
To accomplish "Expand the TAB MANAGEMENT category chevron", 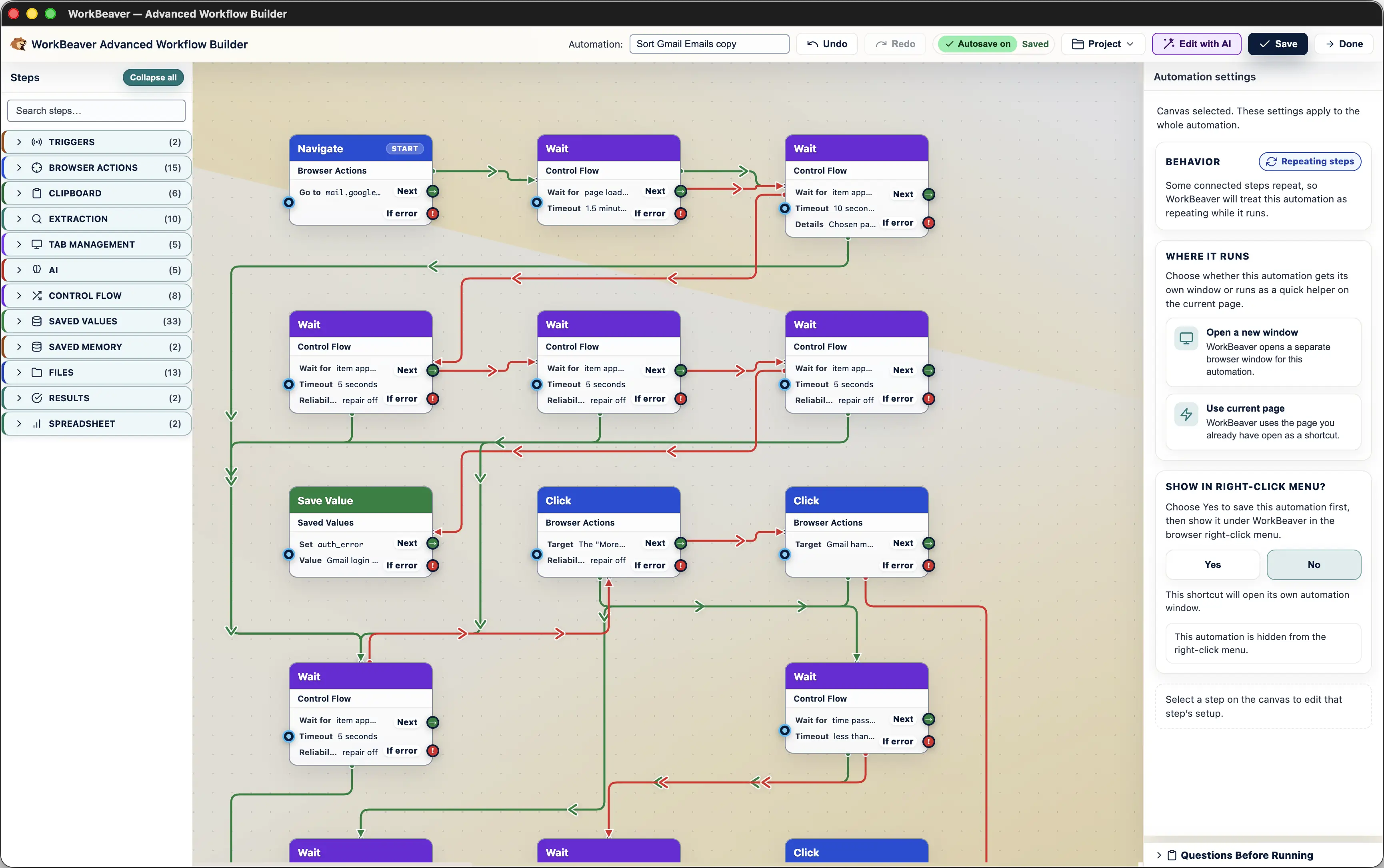I will (19, 244).
